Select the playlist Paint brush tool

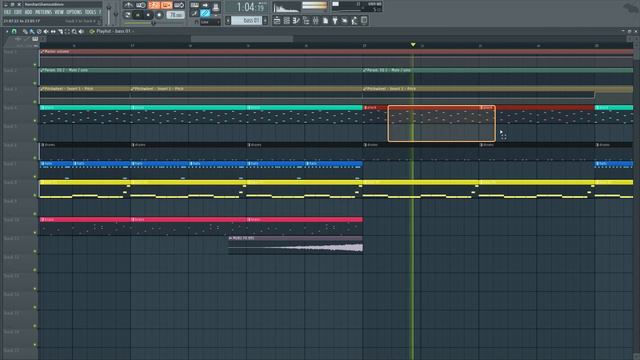(x=32, y=31)
